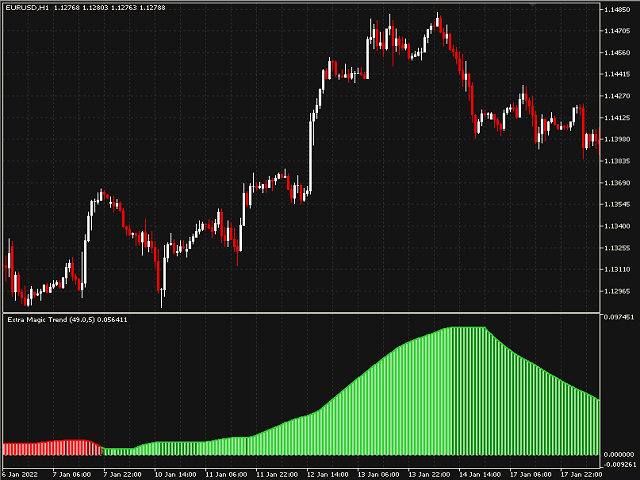Click the 14 Jan 14:00 time label
Viewport: 640px width, 480px height.
(x=480, y=474)
